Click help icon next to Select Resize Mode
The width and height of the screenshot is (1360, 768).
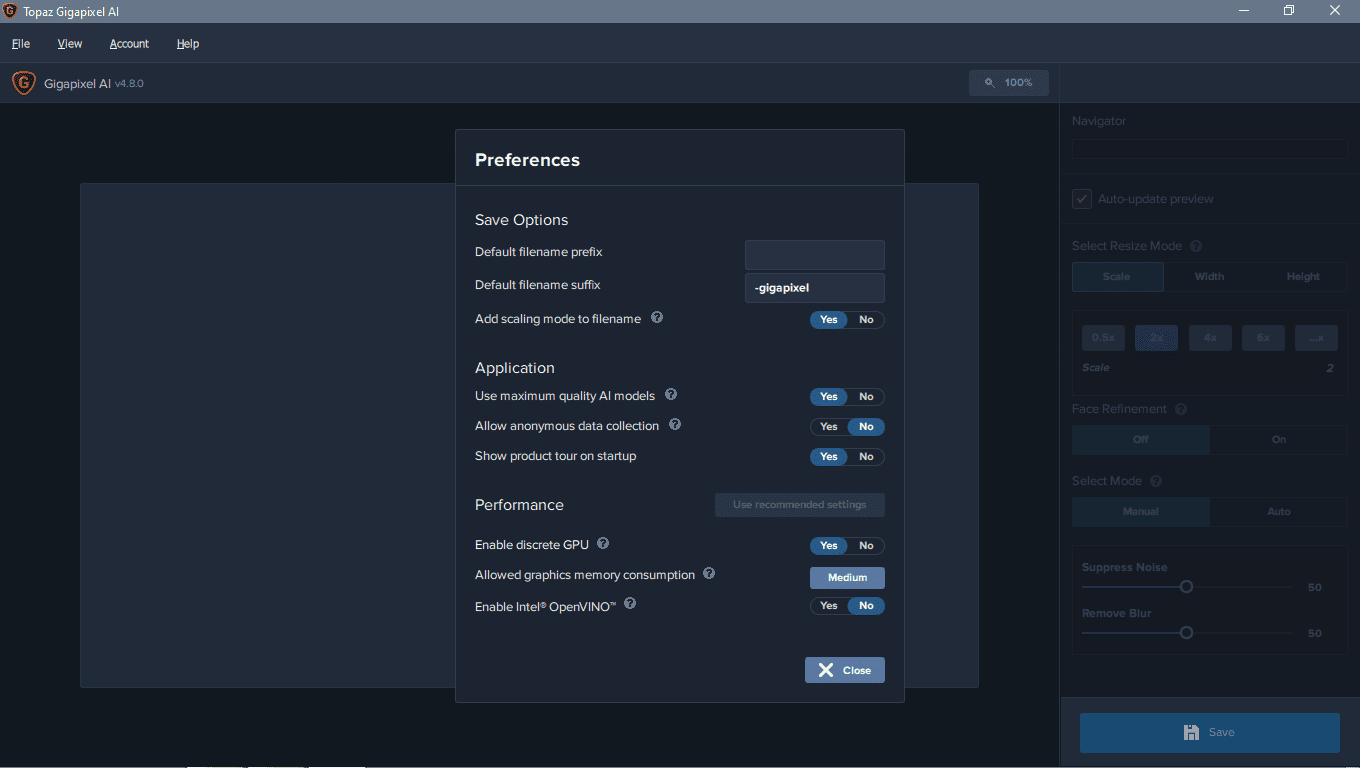pyautogui.click(x=1196, y=246)
